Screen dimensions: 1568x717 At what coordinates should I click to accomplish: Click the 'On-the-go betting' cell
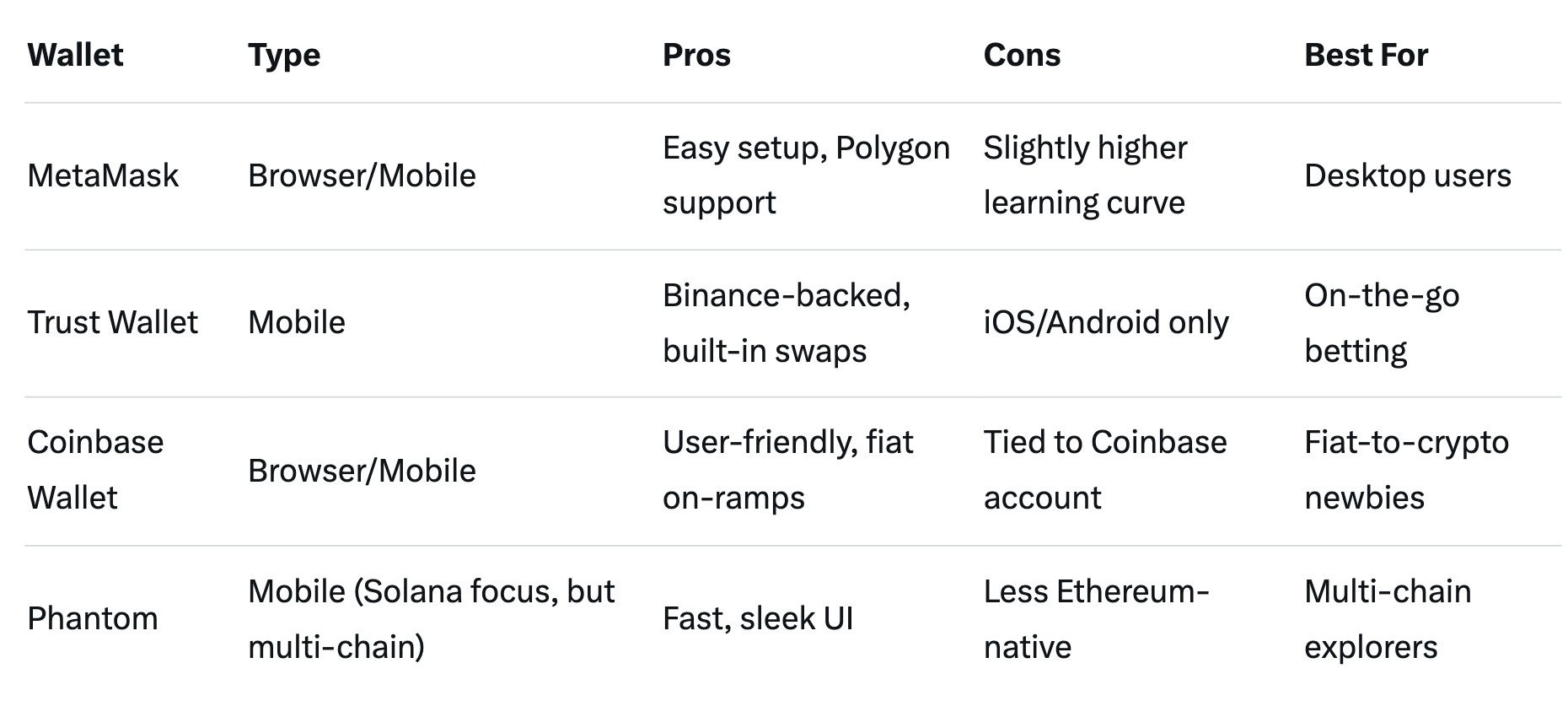point(1382,323)
